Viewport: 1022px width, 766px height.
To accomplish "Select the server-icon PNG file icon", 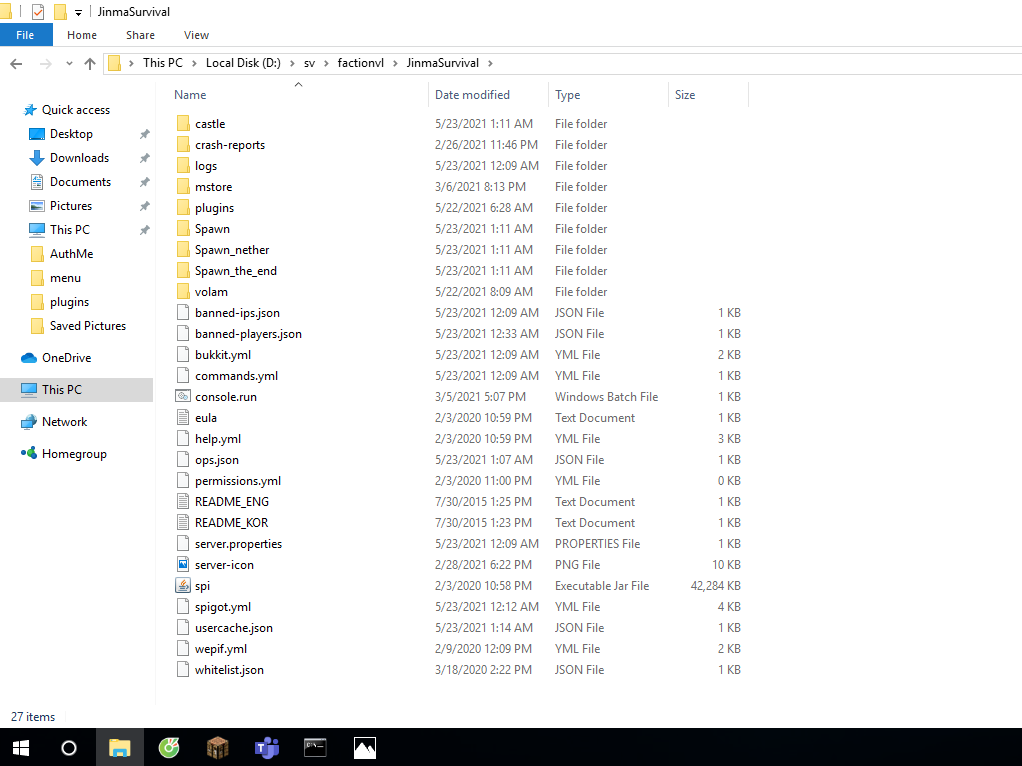I will 183,565.
